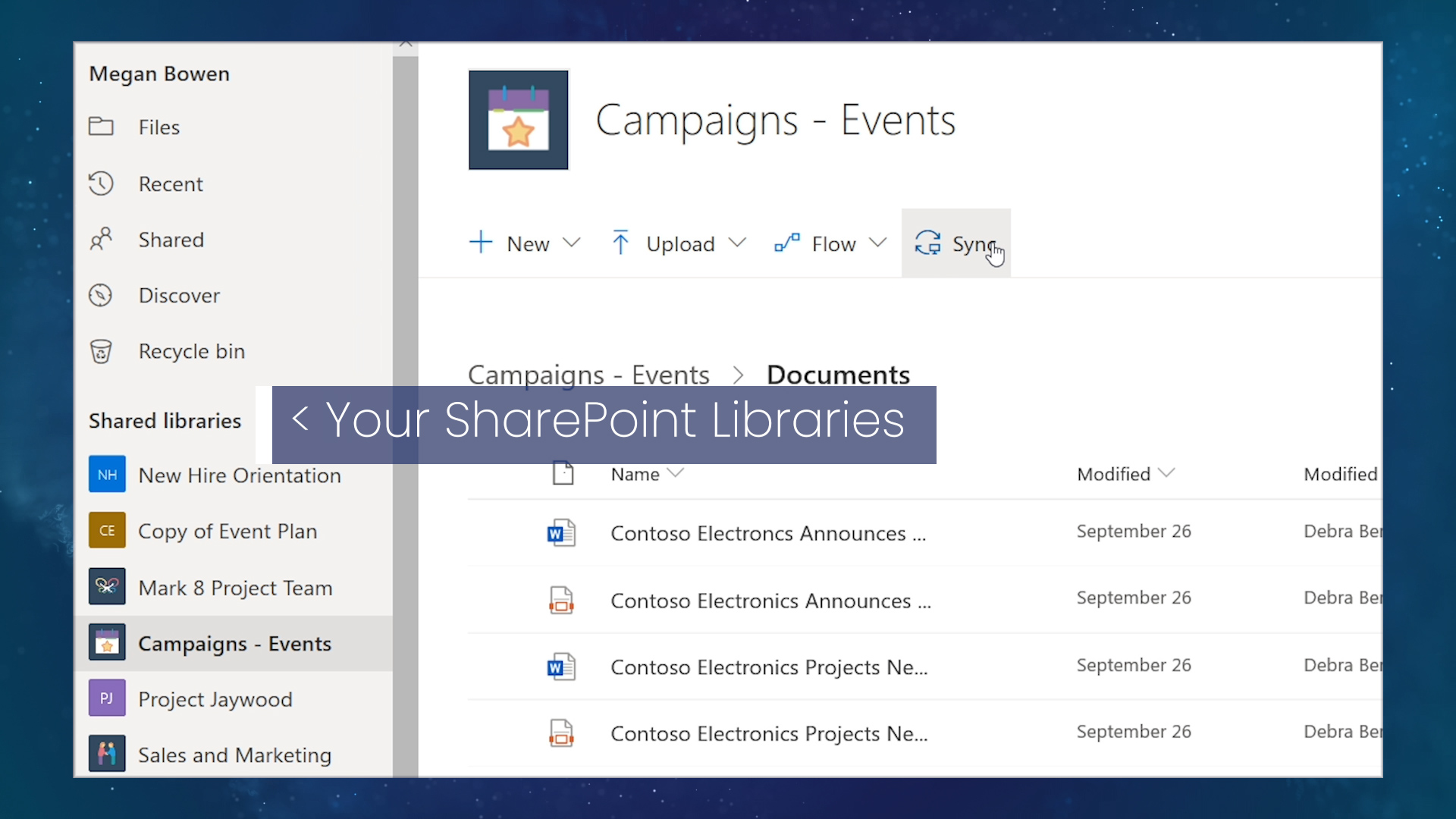The height and width of the screenshot is (819, 1456).
Task: Open Word file Contoso Electronics Projects Ne...
Action: coord(769,667)
